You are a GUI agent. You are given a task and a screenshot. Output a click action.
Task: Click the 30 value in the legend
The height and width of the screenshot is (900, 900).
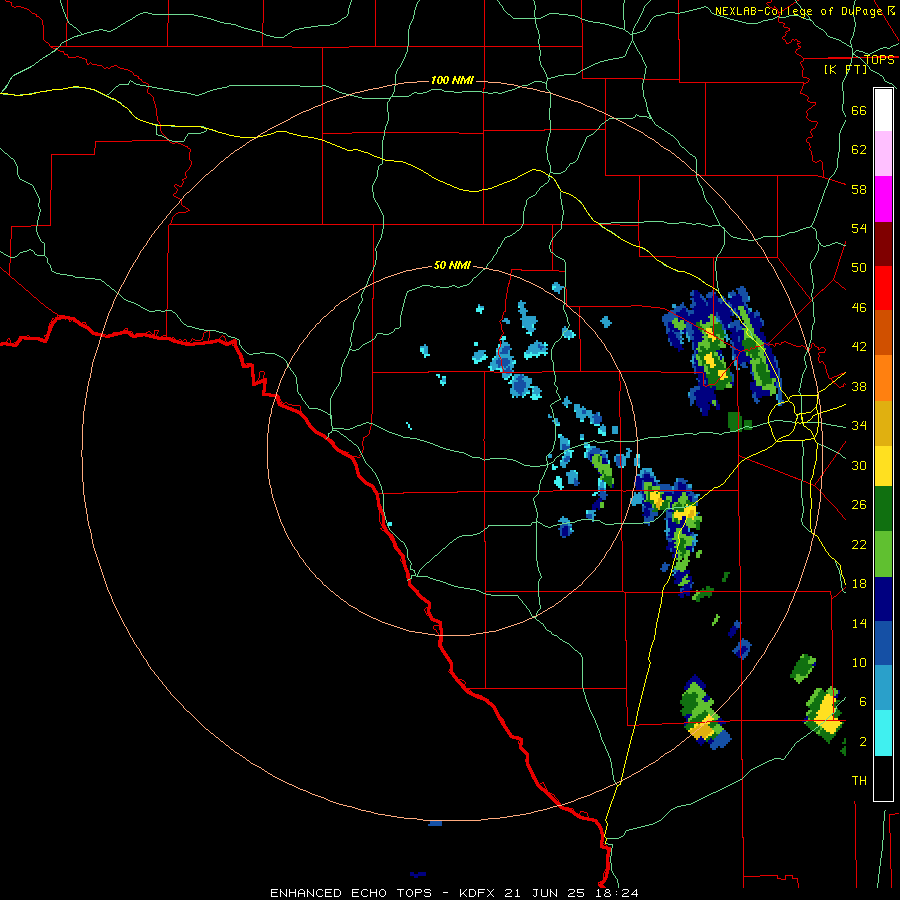tap(859, 465)
